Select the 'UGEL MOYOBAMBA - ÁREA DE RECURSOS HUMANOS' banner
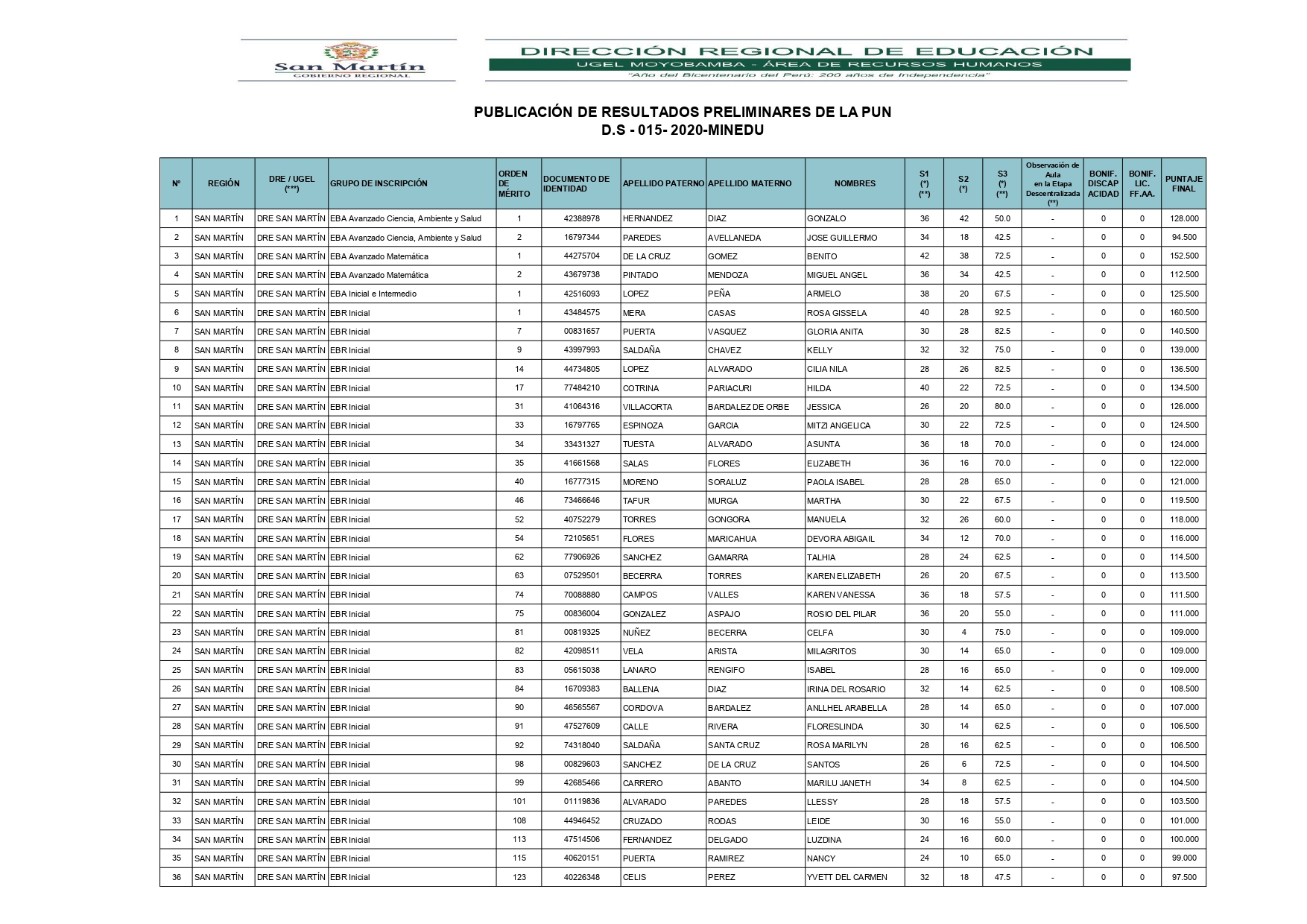 click(809, 65)
